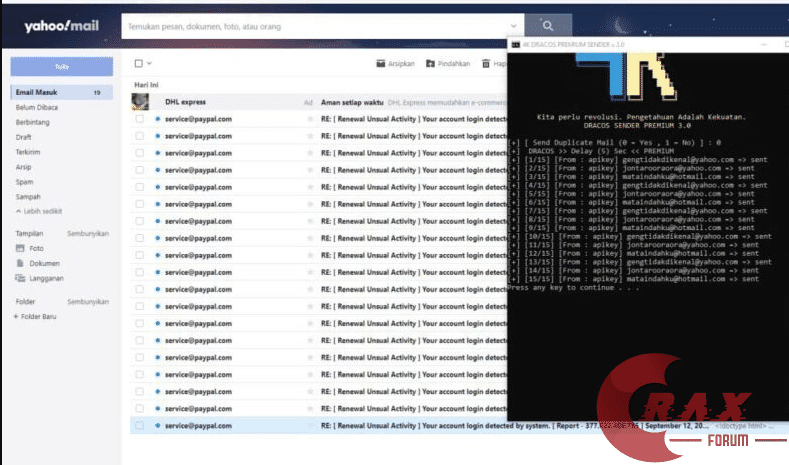The image size is (789, 465).
Task: Click the console log line [15/15]
Action: [633, 279]
